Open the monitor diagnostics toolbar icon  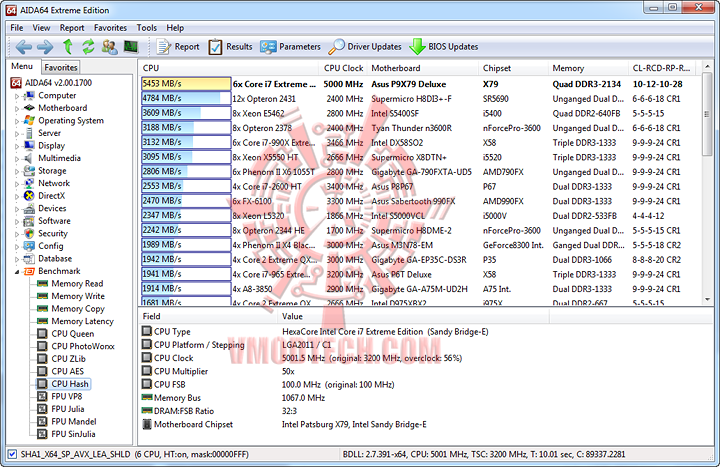tap(131, 46)
